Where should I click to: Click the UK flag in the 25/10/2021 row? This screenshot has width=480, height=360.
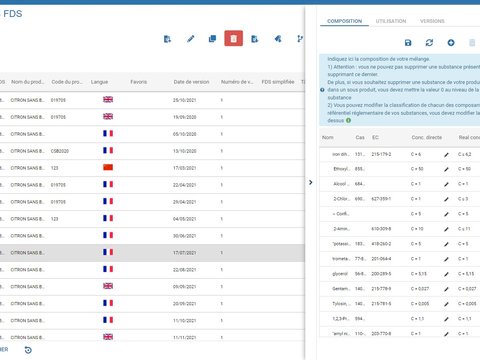(x=108, y=99)
